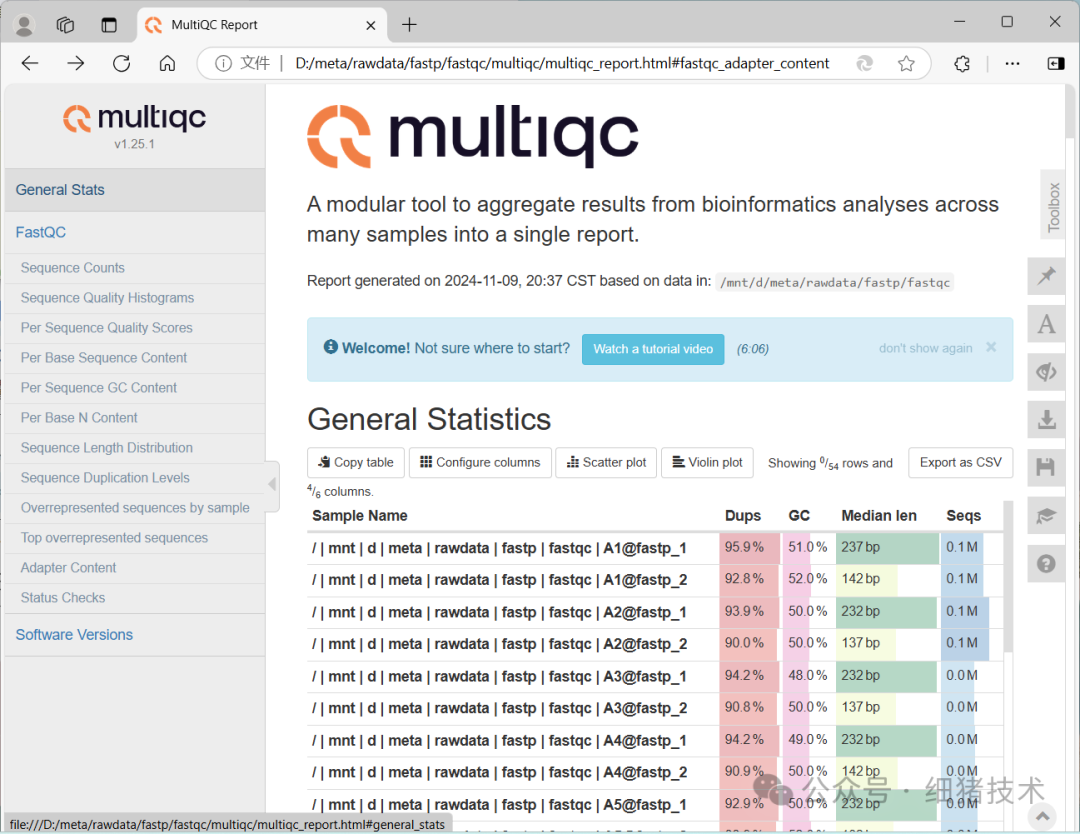This screenshot has width=1080, height=834.
Task: Close the welcome message with the X
Action: pos(990,348)
